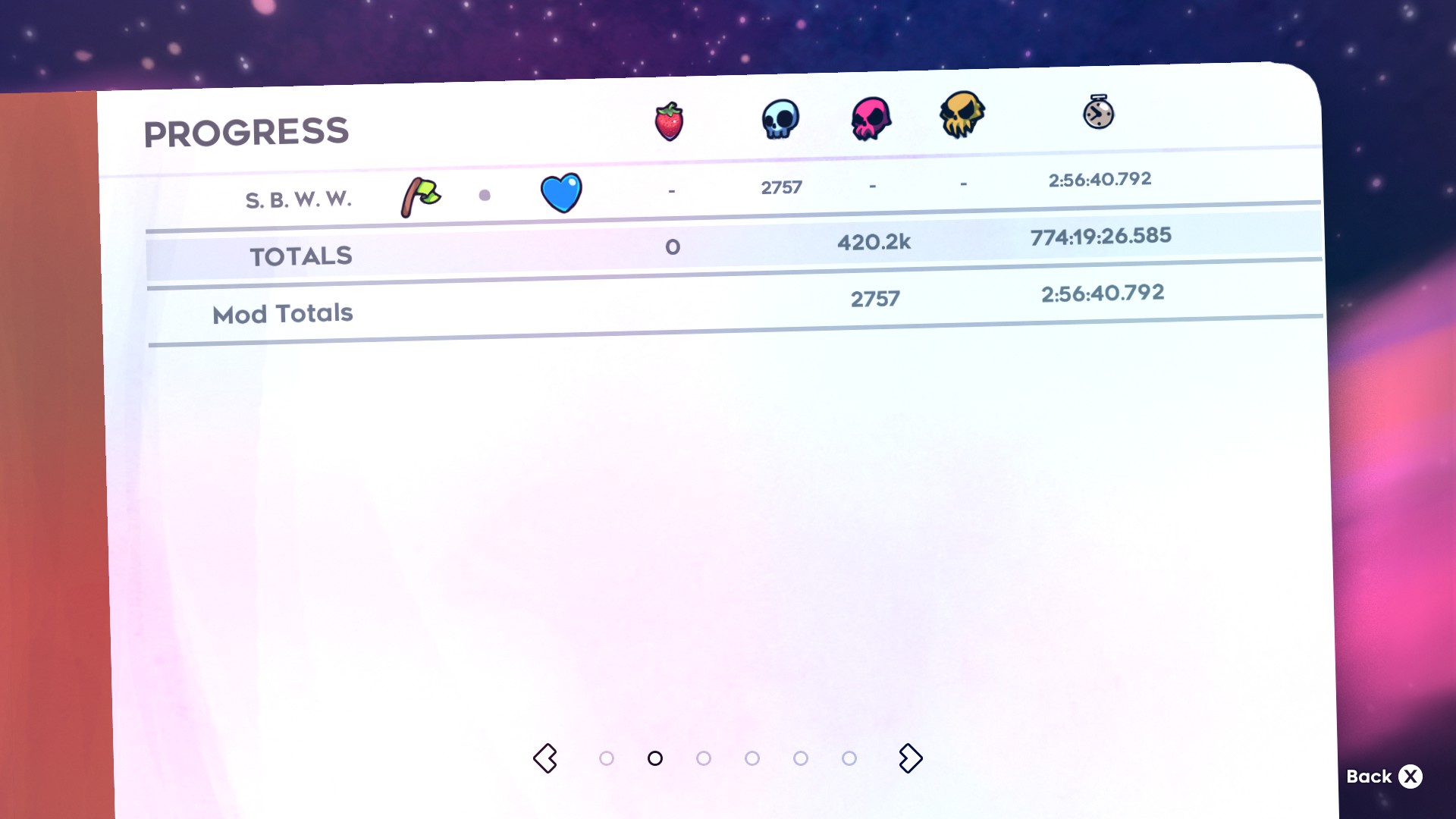The height and width of the screenshot is (819, 1456).
Task: Select the first page indicator dot
Action: (607, 758)
